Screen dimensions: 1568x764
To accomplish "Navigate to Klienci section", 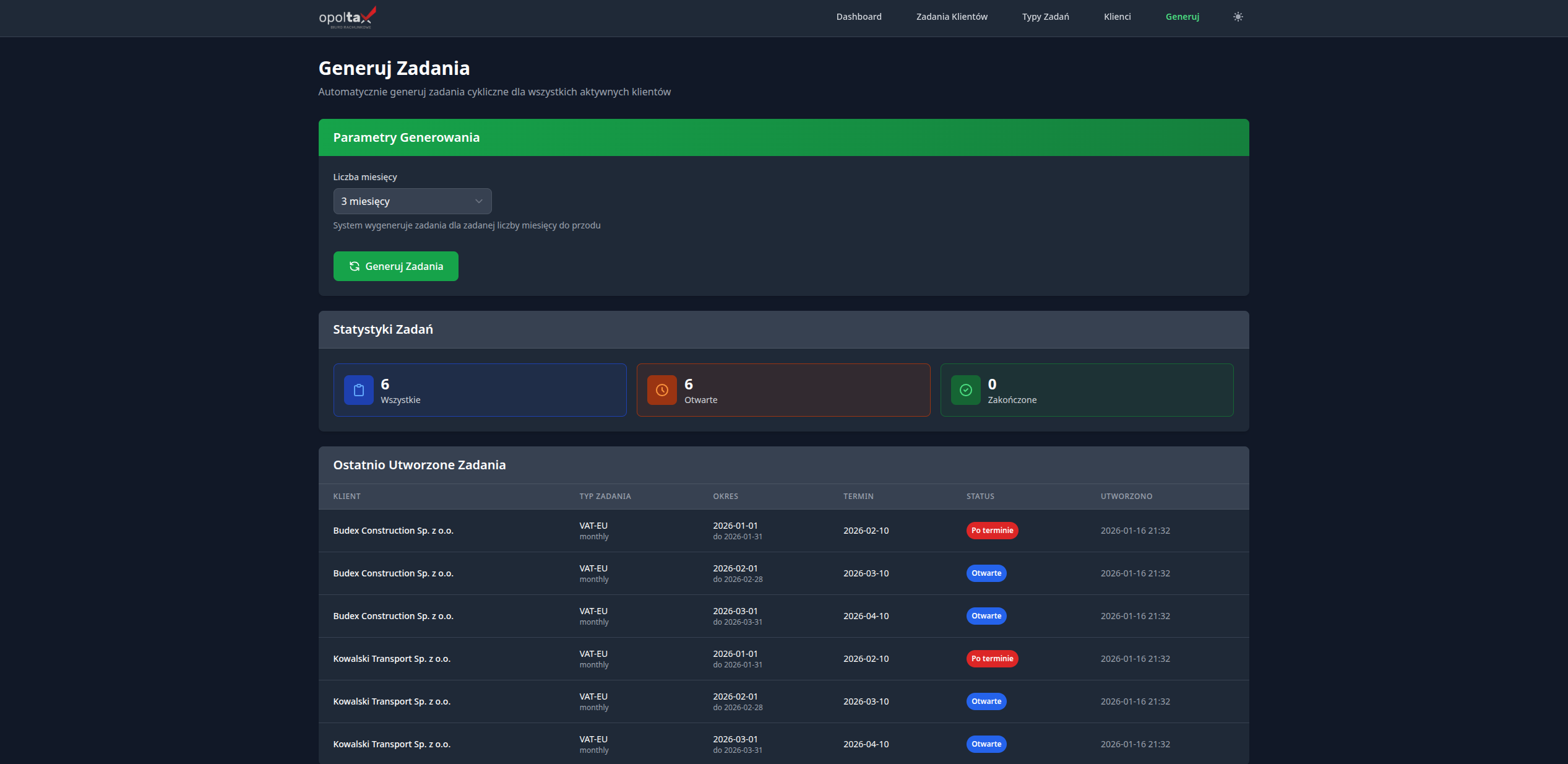I will point(1117,17).
